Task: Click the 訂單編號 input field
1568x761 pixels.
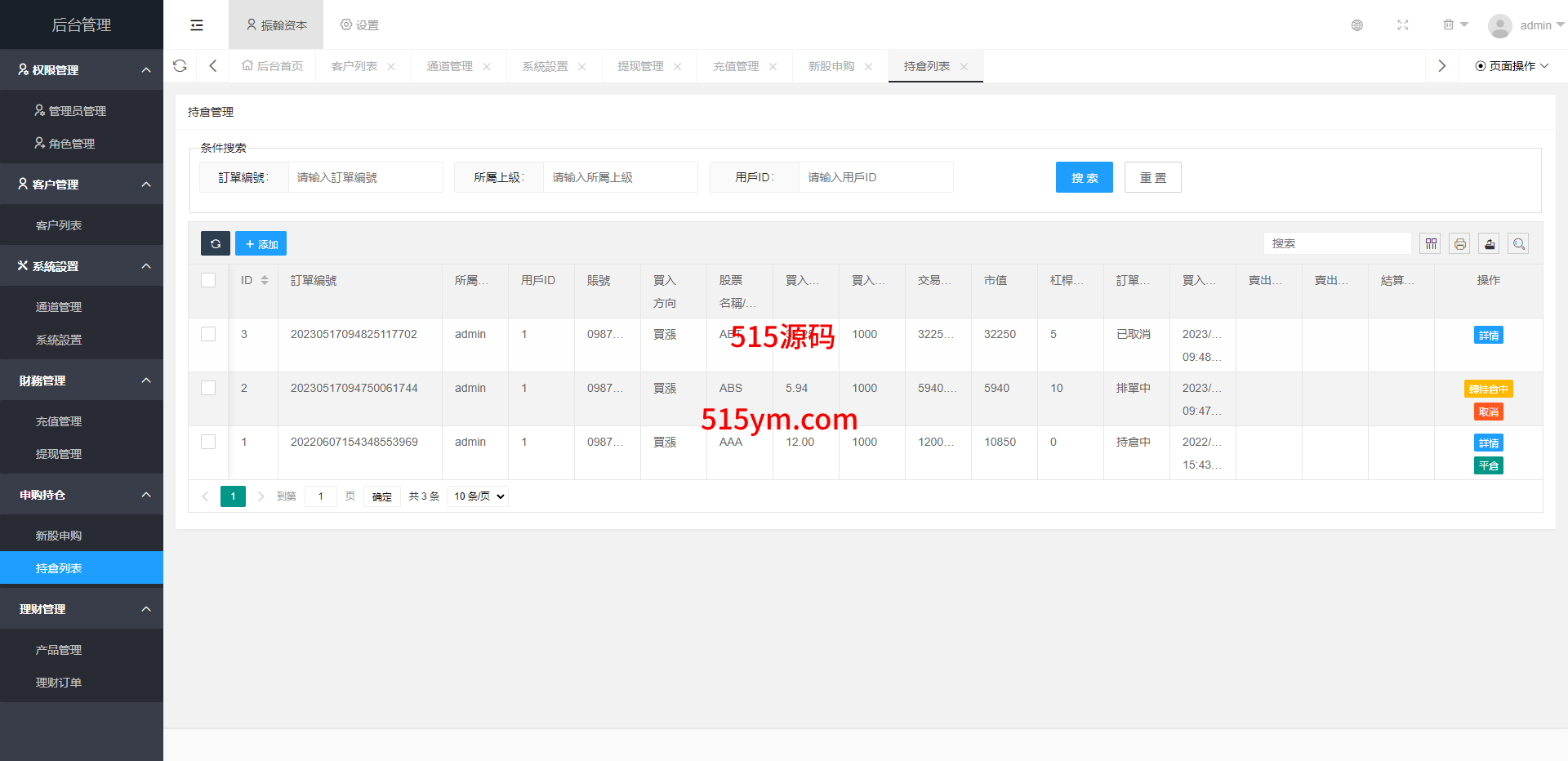Action: point(365,177)
